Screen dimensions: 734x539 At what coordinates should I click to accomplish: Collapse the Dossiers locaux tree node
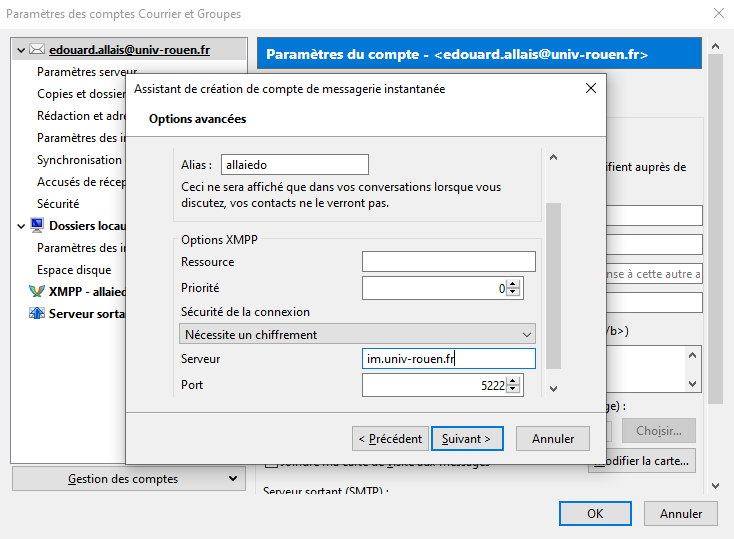[22, 226]
